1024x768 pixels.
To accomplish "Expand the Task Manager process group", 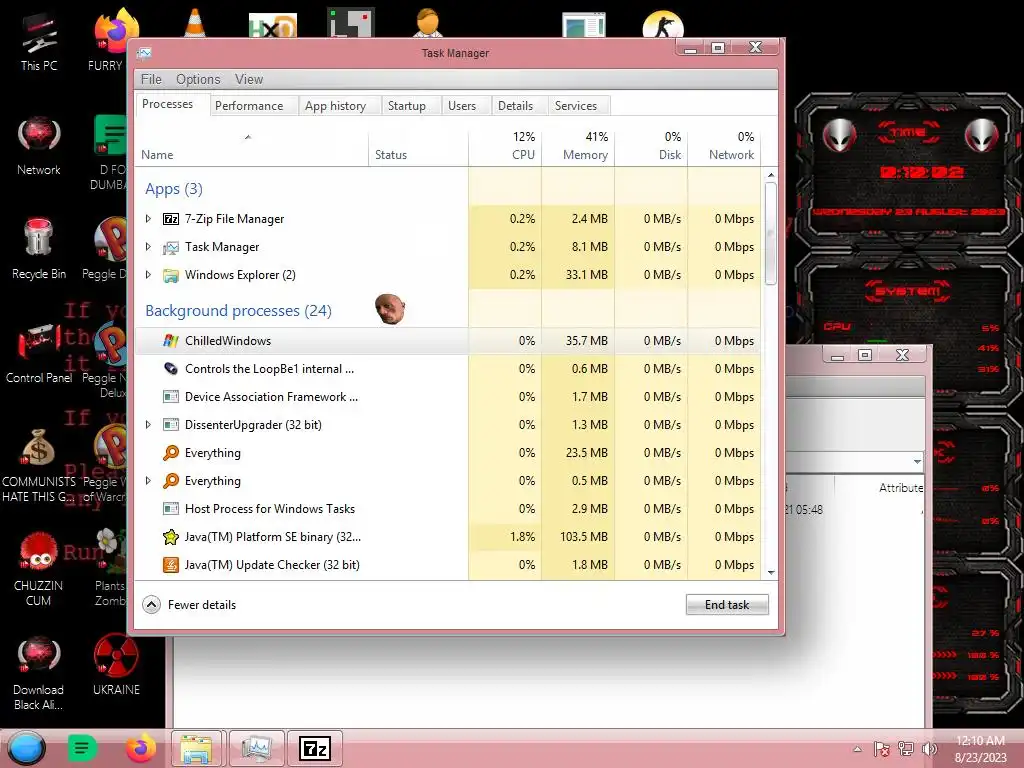I will 148,247.
